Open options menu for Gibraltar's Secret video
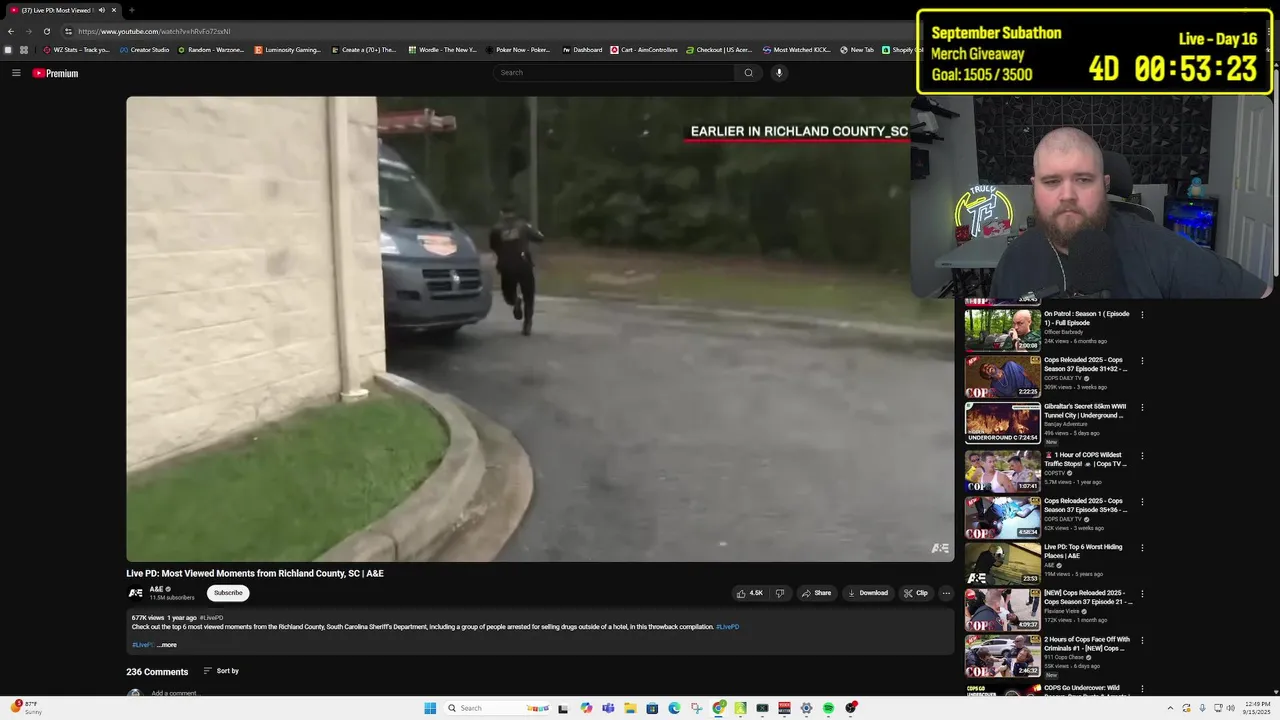This screenshot has height=720, width=1280. point(1142,407)
